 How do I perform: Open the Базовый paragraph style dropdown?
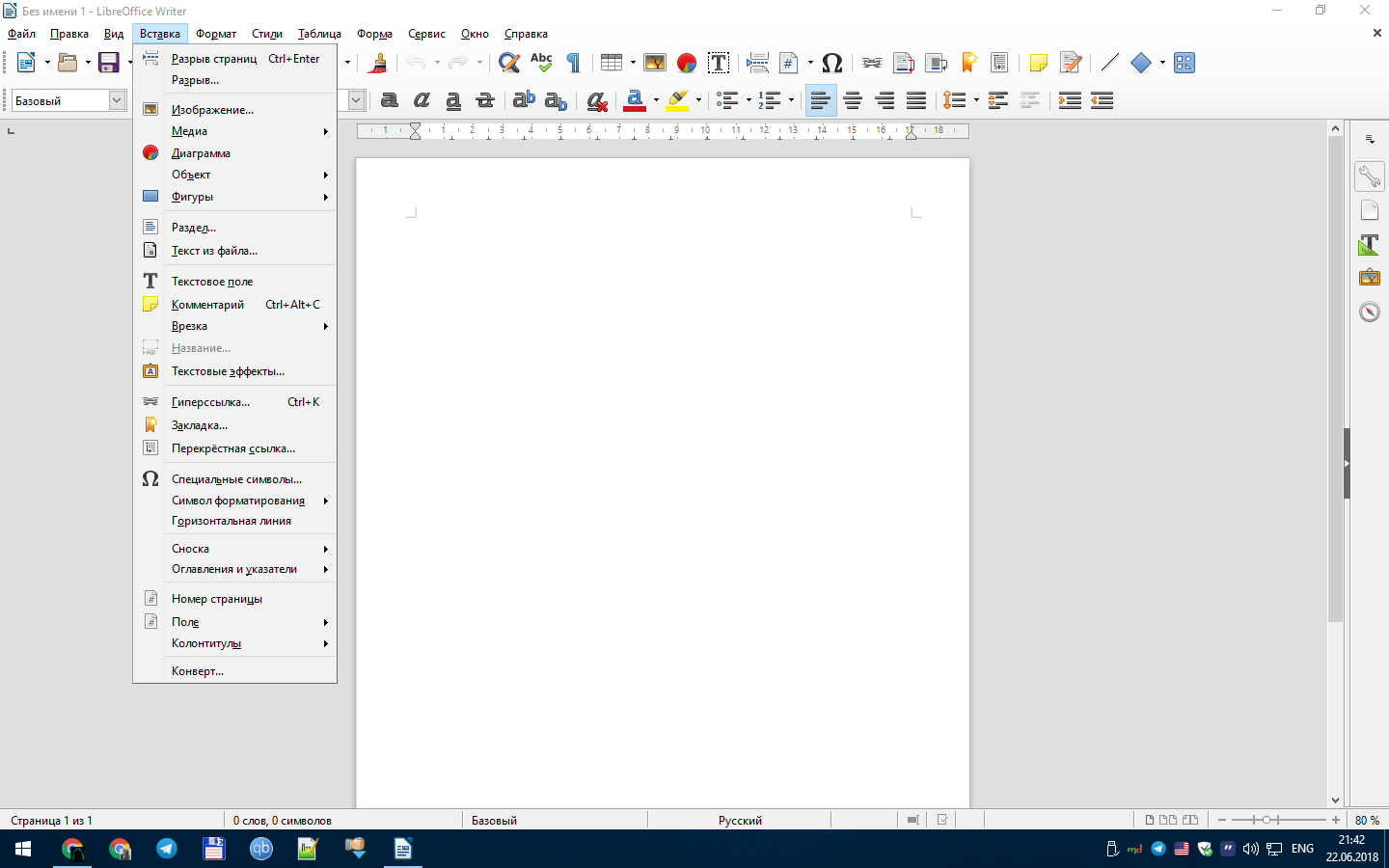[117, 100]
